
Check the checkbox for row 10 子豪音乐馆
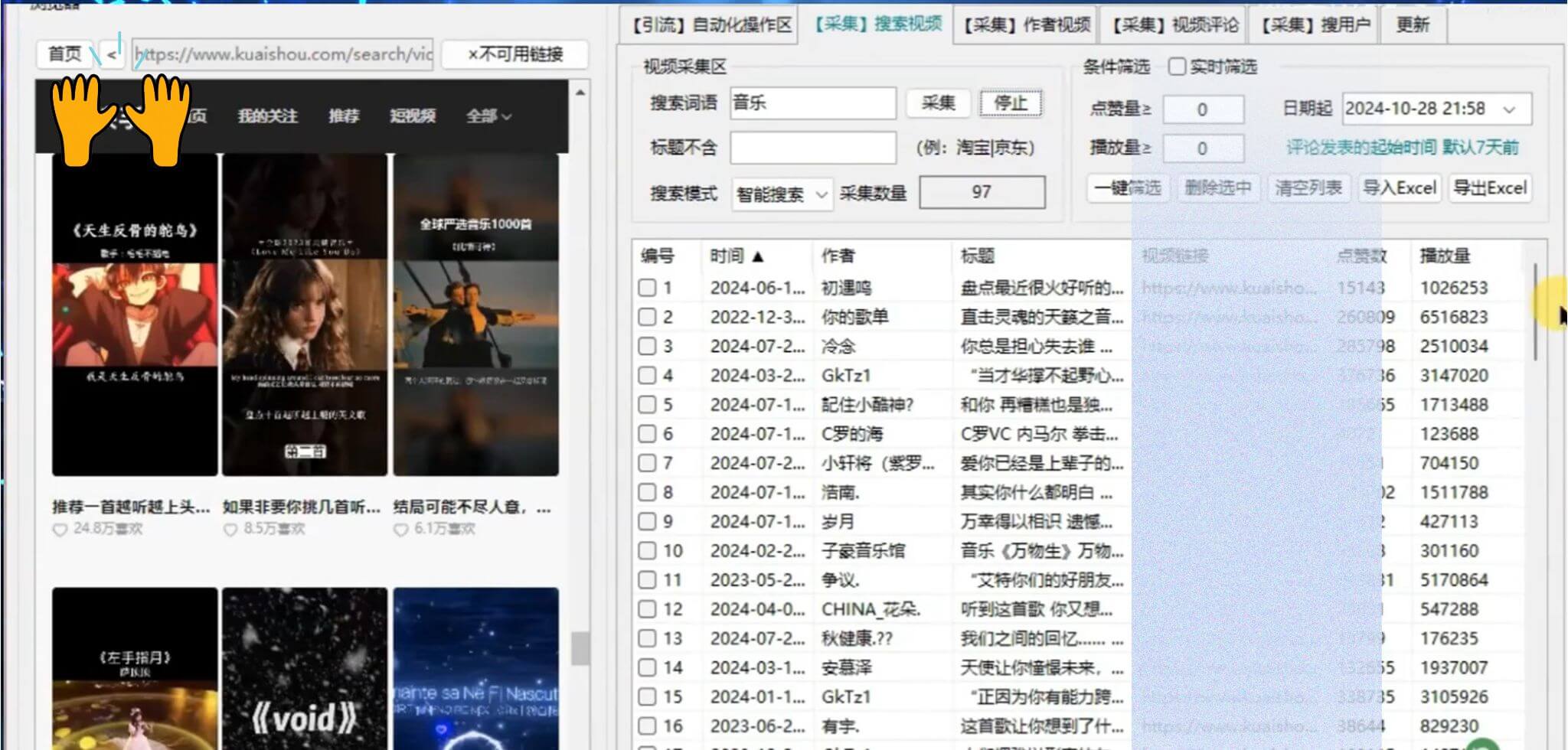pyautogui.click(x=647, y=550)
